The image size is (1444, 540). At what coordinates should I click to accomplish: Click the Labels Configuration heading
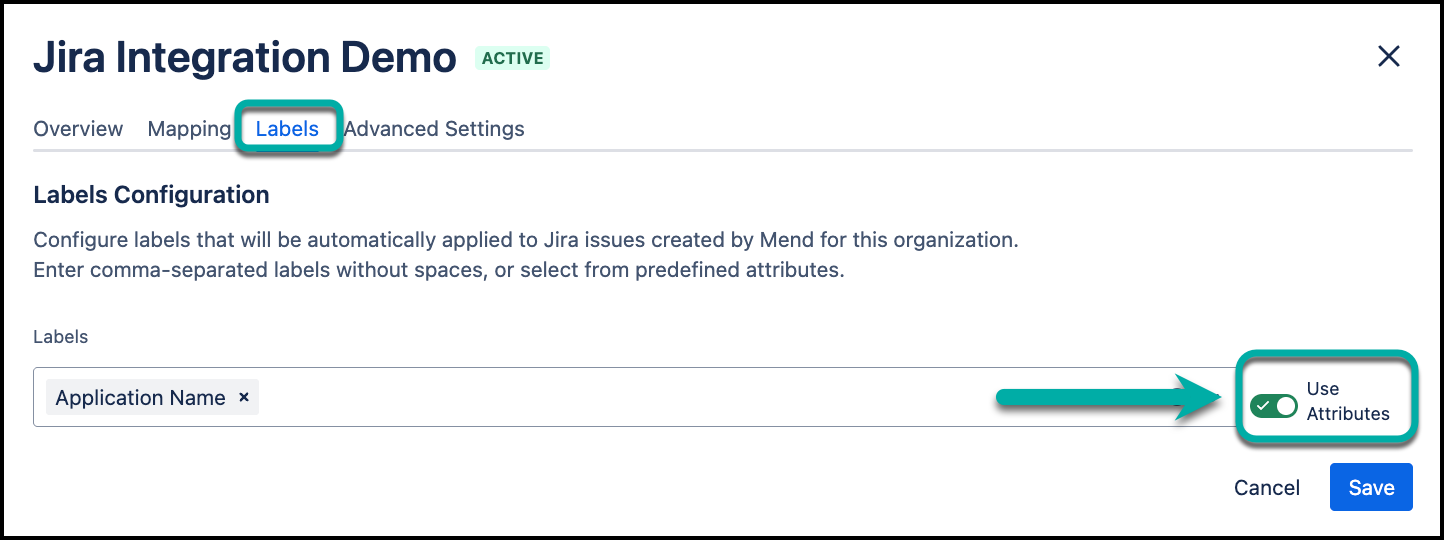[x=151, y=195]
